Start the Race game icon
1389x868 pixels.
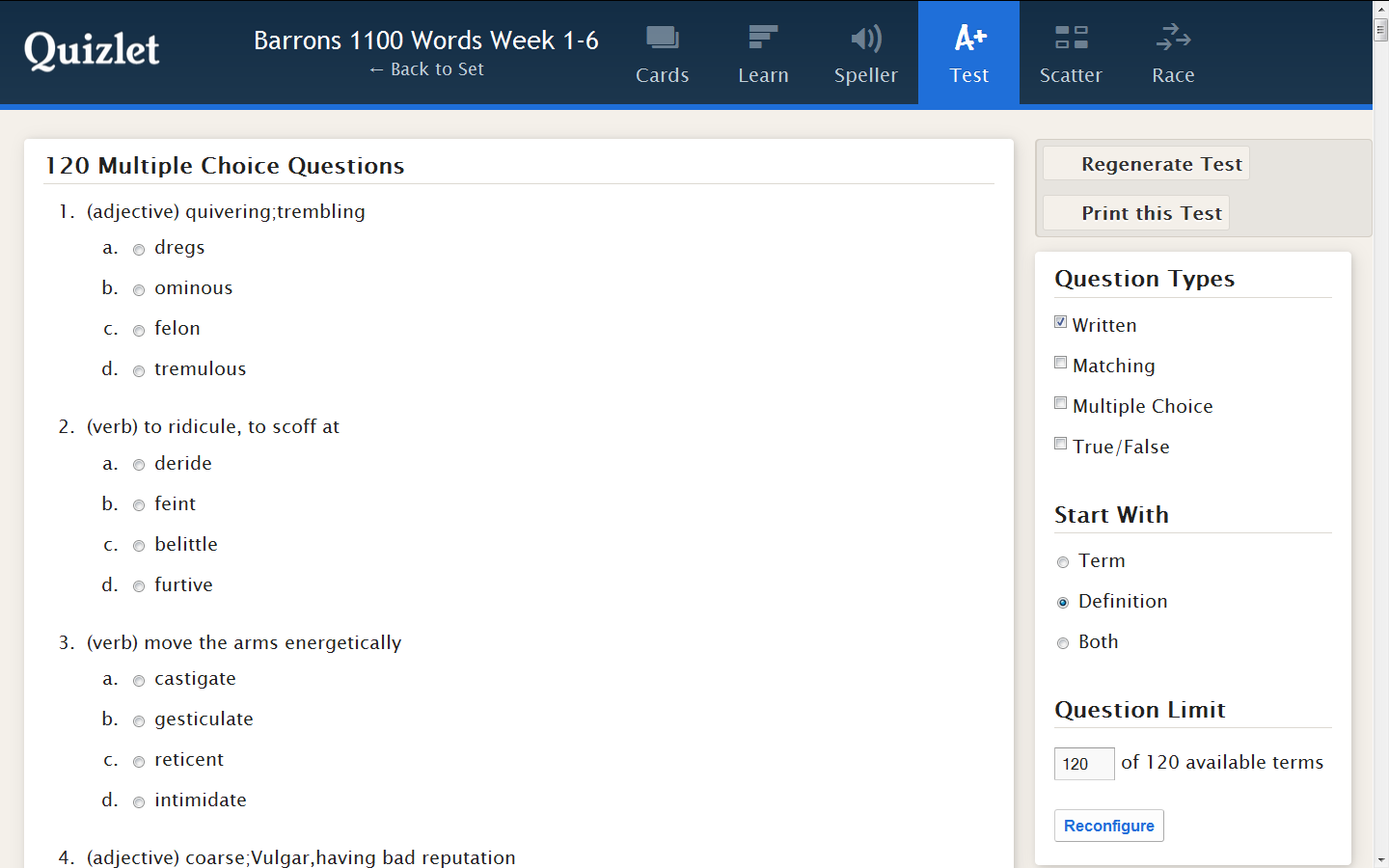click(x=1173, y=40)
